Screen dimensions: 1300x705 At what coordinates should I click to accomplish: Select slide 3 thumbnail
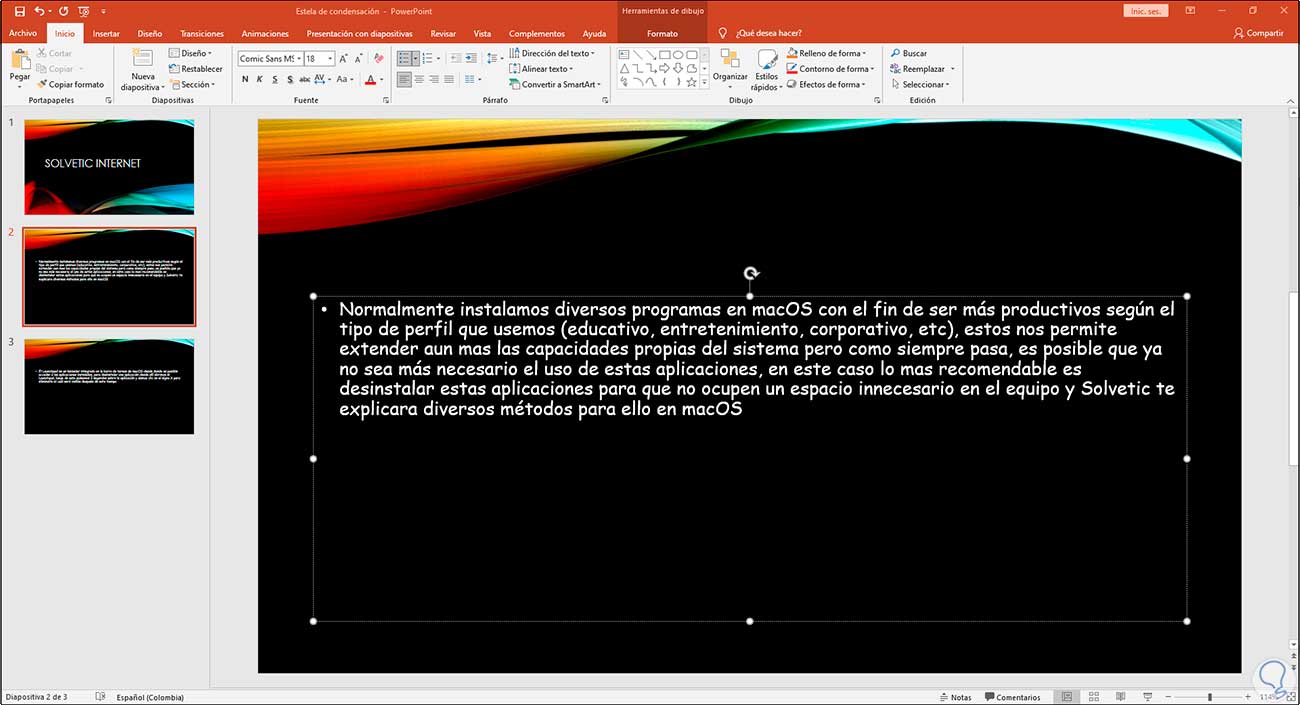109,386
